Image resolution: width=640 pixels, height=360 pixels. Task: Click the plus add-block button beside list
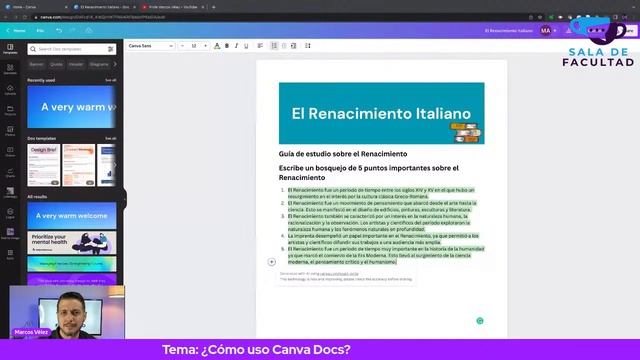click(271, 262)
